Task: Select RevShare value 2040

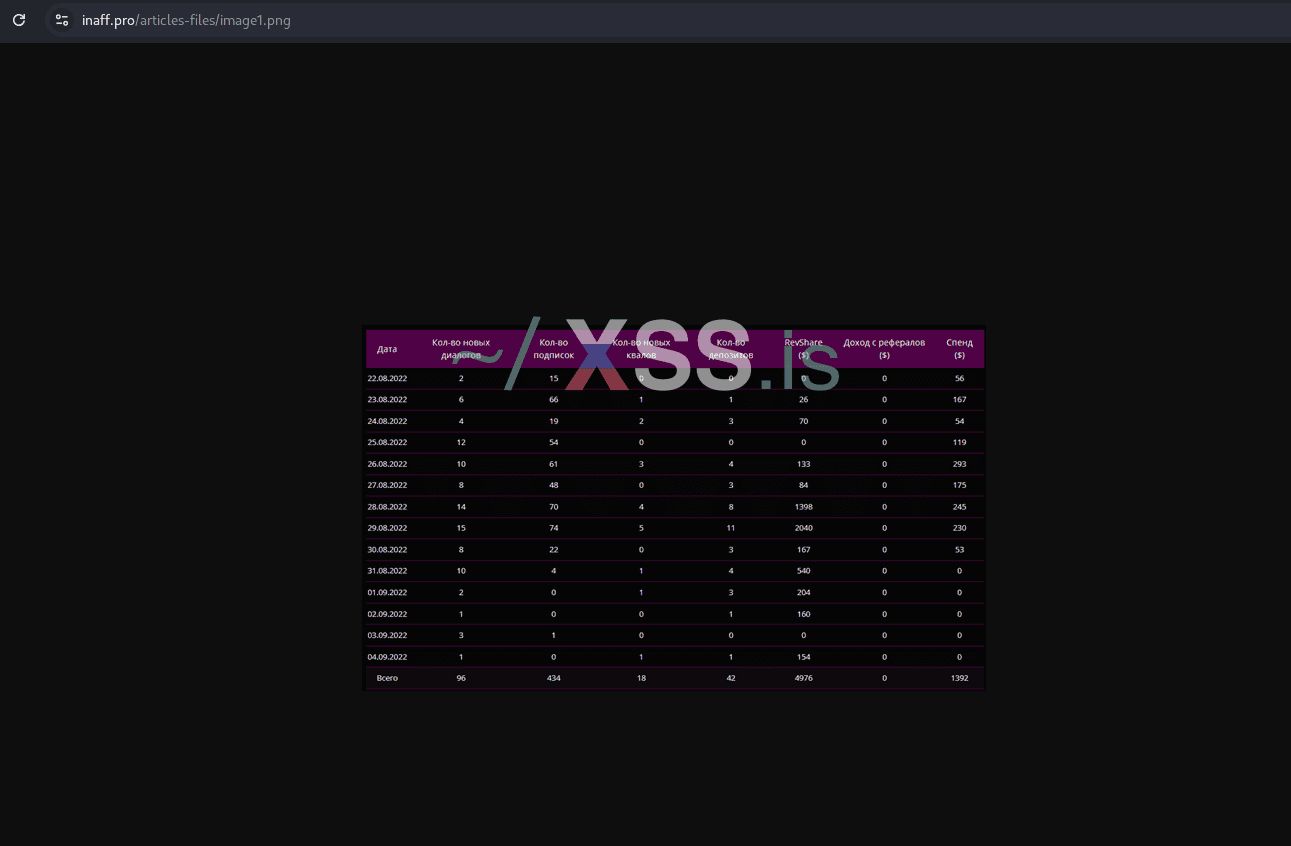Action: 804,529
